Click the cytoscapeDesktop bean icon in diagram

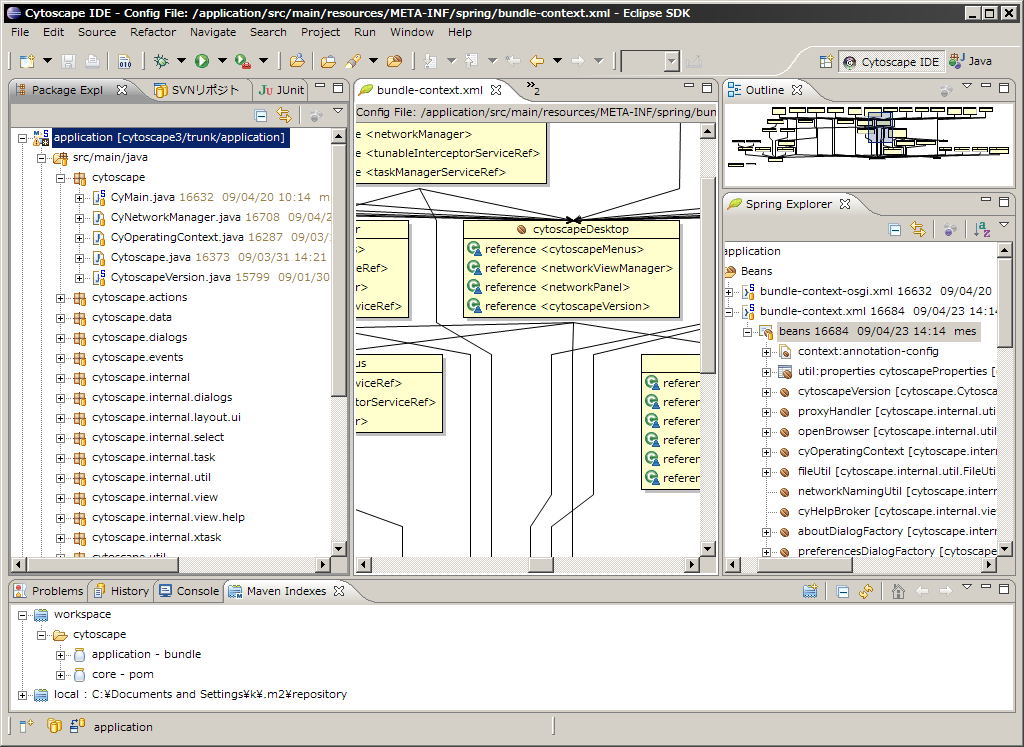click(521, 229)
